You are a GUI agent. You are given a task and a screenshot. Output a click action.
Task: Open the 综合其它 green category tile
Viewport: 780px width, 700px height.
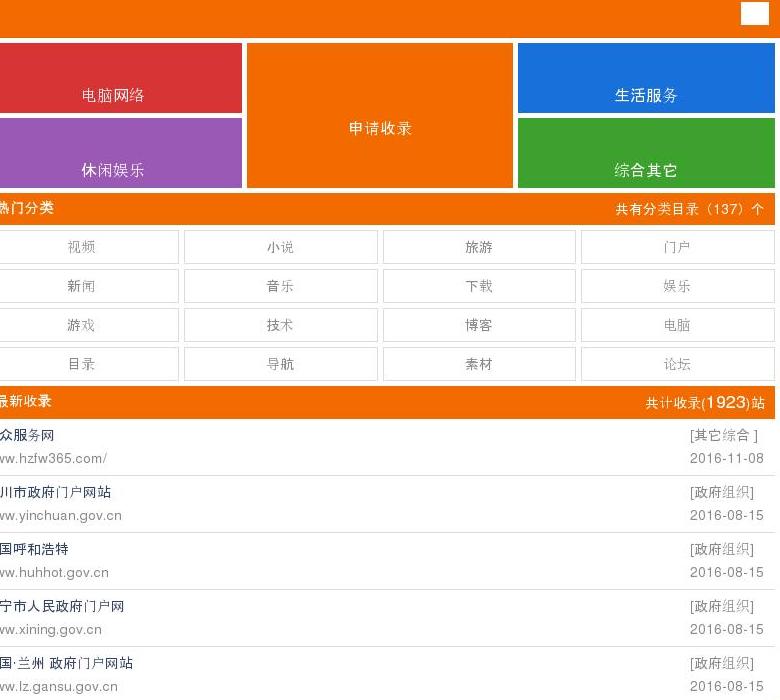pos(646,153)
